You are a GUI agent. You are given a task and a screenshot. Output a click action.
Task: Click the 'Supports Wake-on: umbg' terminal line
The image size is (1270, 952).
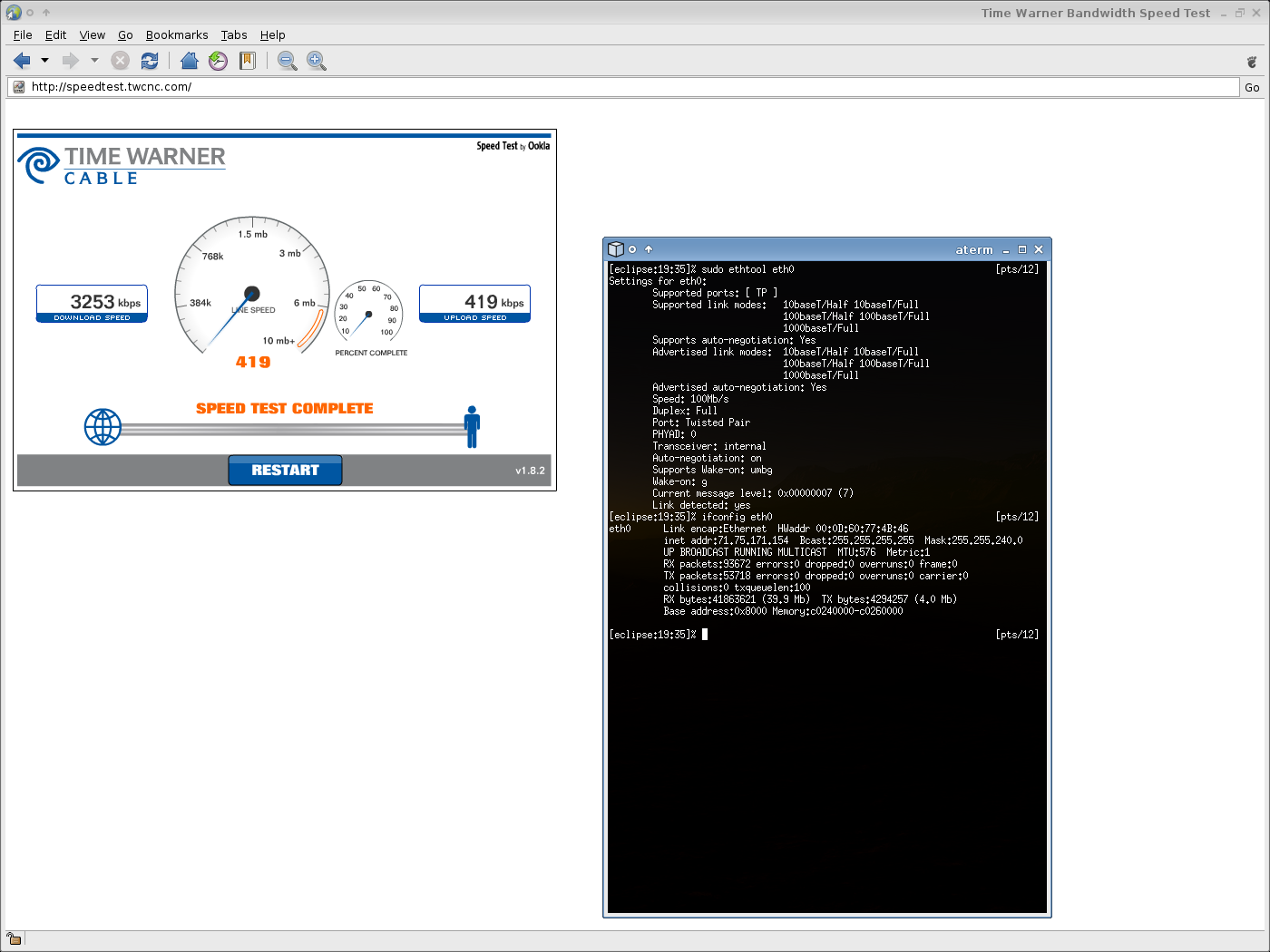pos(712,470)
